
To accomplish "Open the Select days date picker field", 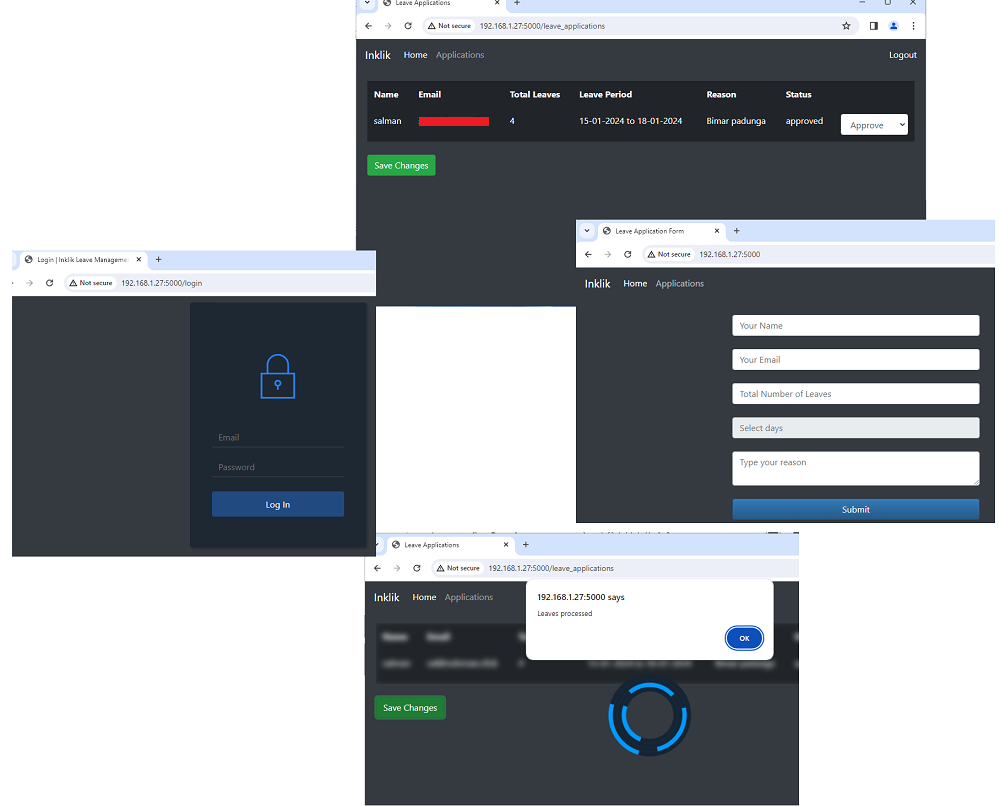I will (856, 428).
